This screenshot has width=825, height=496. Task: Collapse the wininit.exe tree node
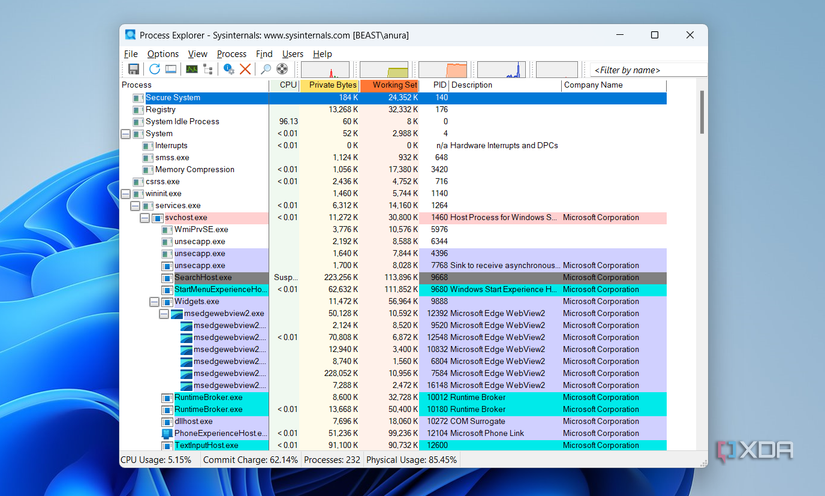(x=126, y=193)
